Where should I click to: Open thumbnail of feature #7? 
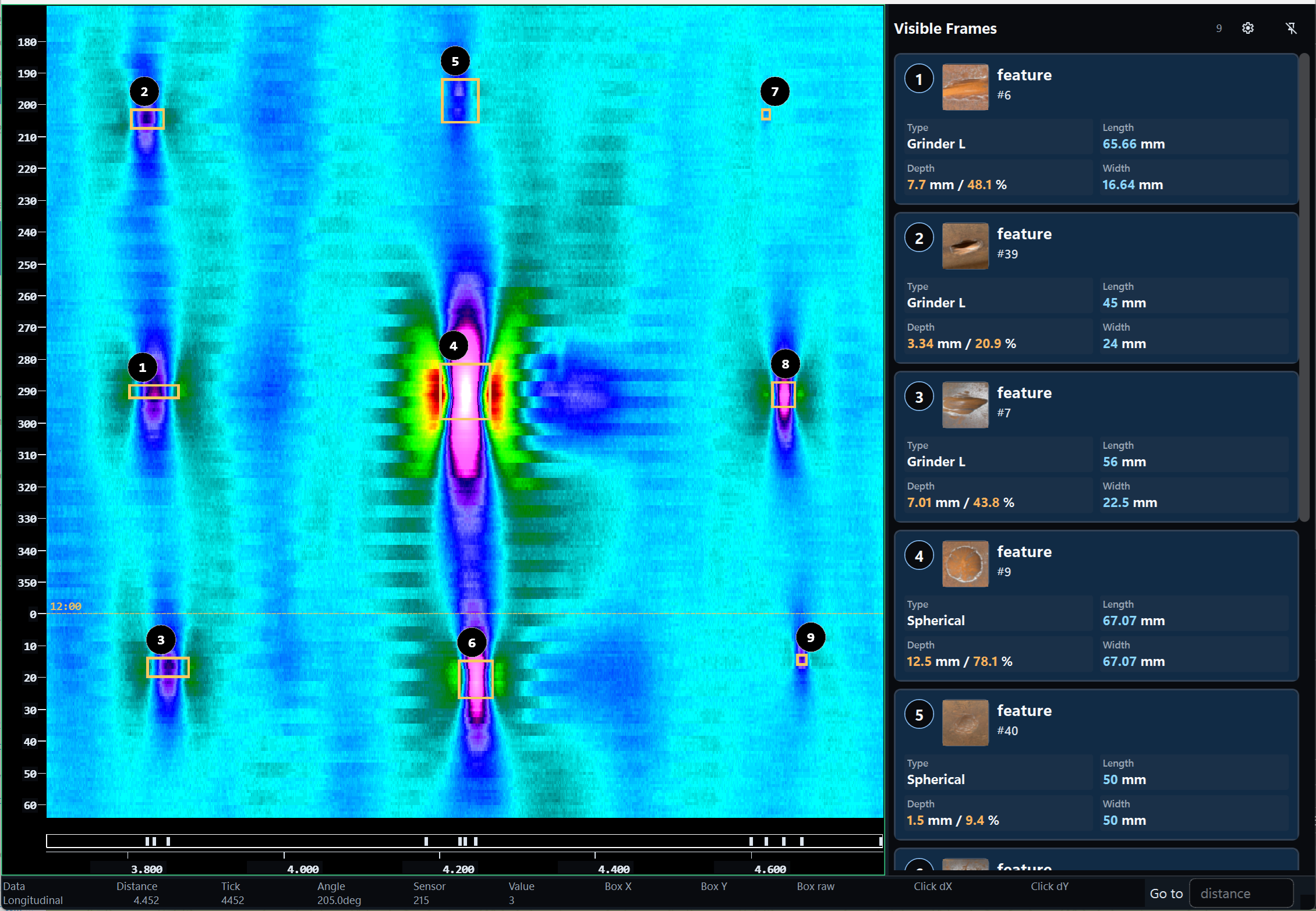tap(965, 405)
